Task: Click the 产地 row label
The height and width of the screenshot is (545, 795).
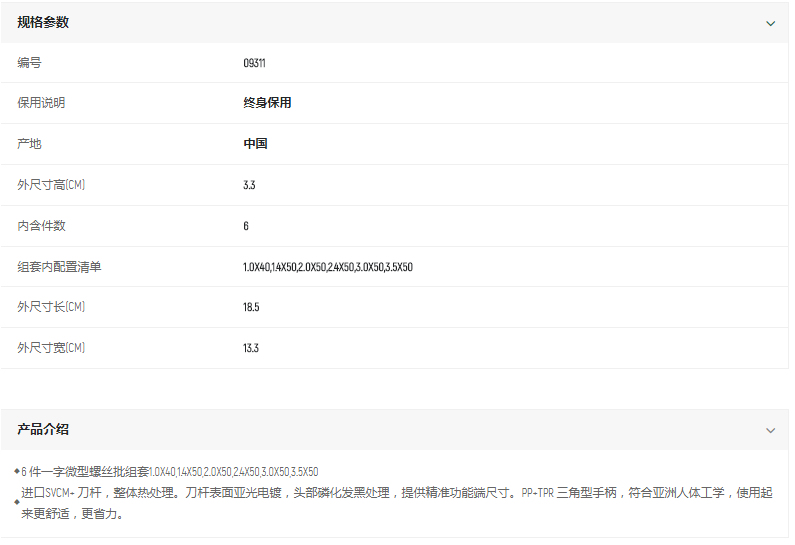Action: coord(30,144)
